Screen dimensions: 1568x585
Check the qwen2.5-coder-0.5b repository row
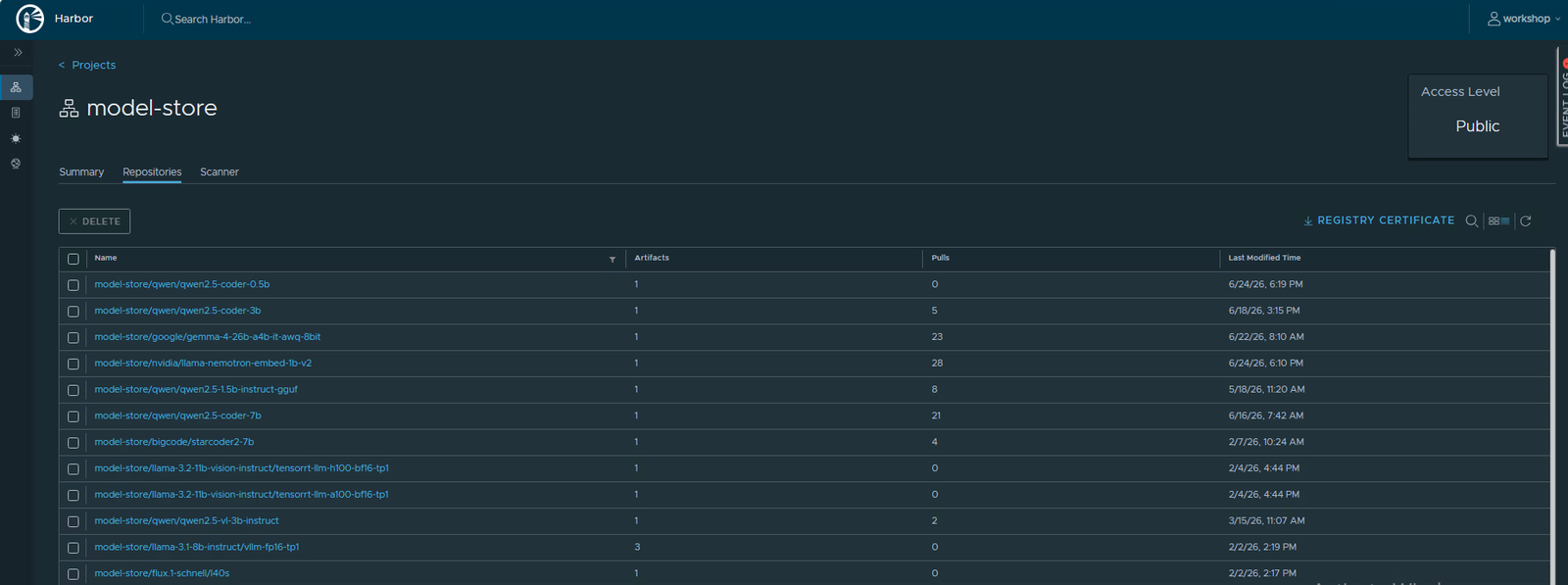pos(73,285)
